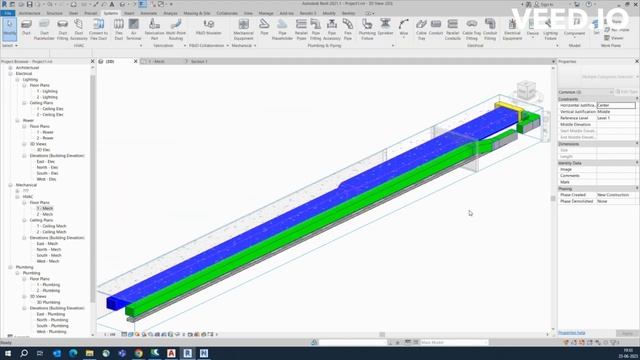Collapse the Power tree node
The width and height of the screenshot is (640, 360).
(18, 120)
